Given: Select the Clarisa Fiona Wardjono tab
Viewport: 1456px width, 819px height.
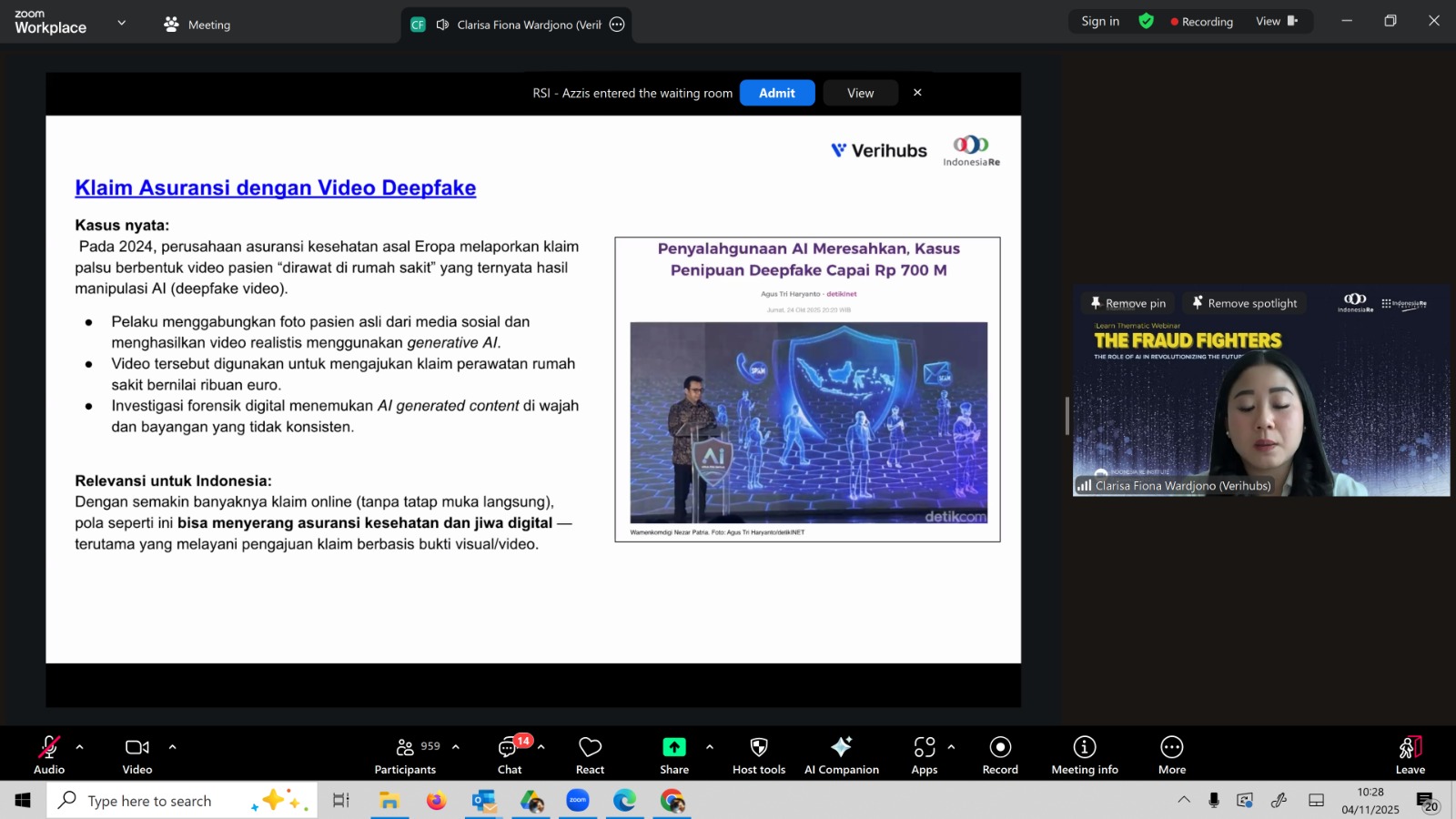Looking at the screenshot, I should (516, 25).
